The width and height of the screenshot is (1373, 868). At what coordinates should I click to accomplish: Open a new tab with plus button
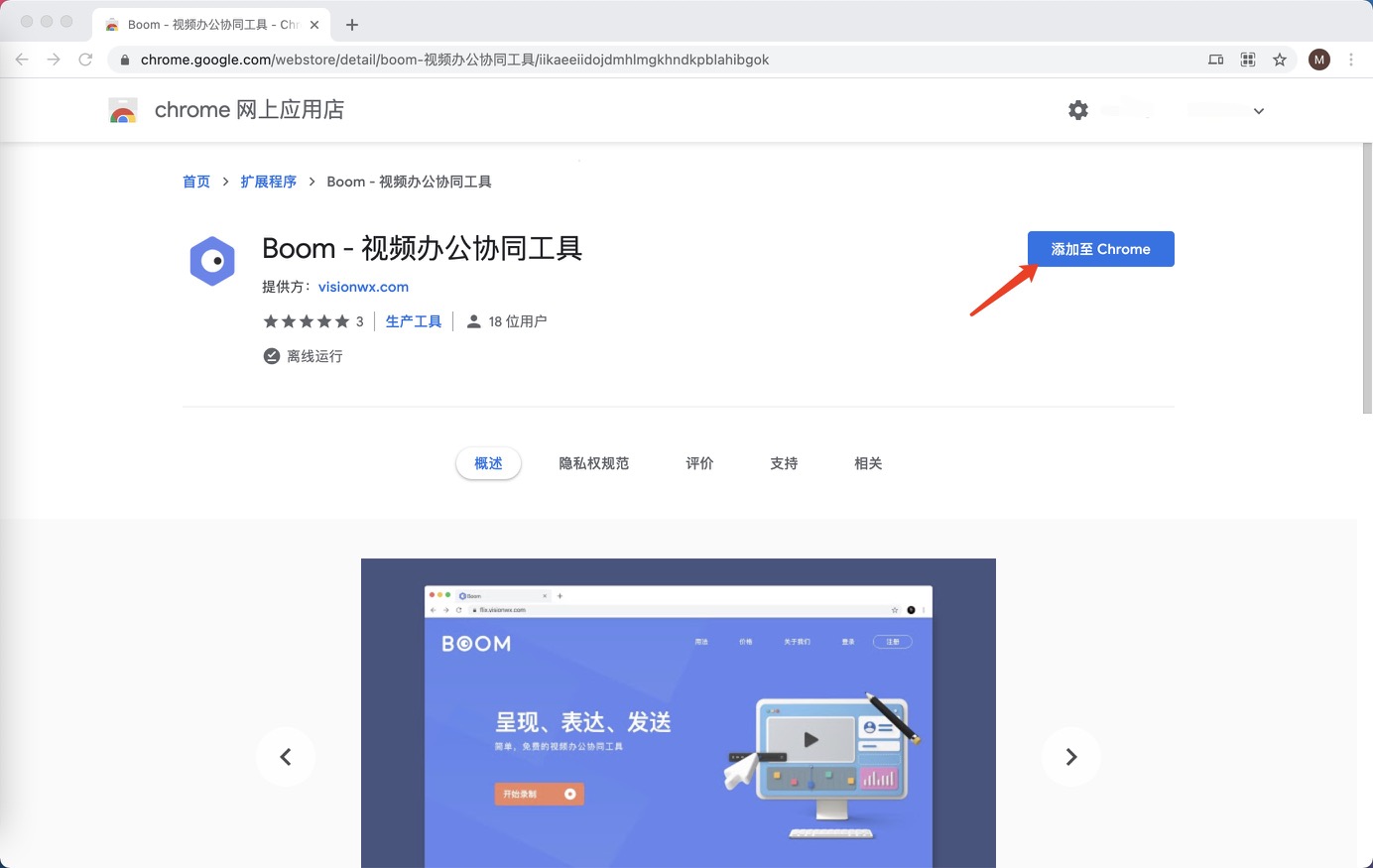[x=352, y=25]
